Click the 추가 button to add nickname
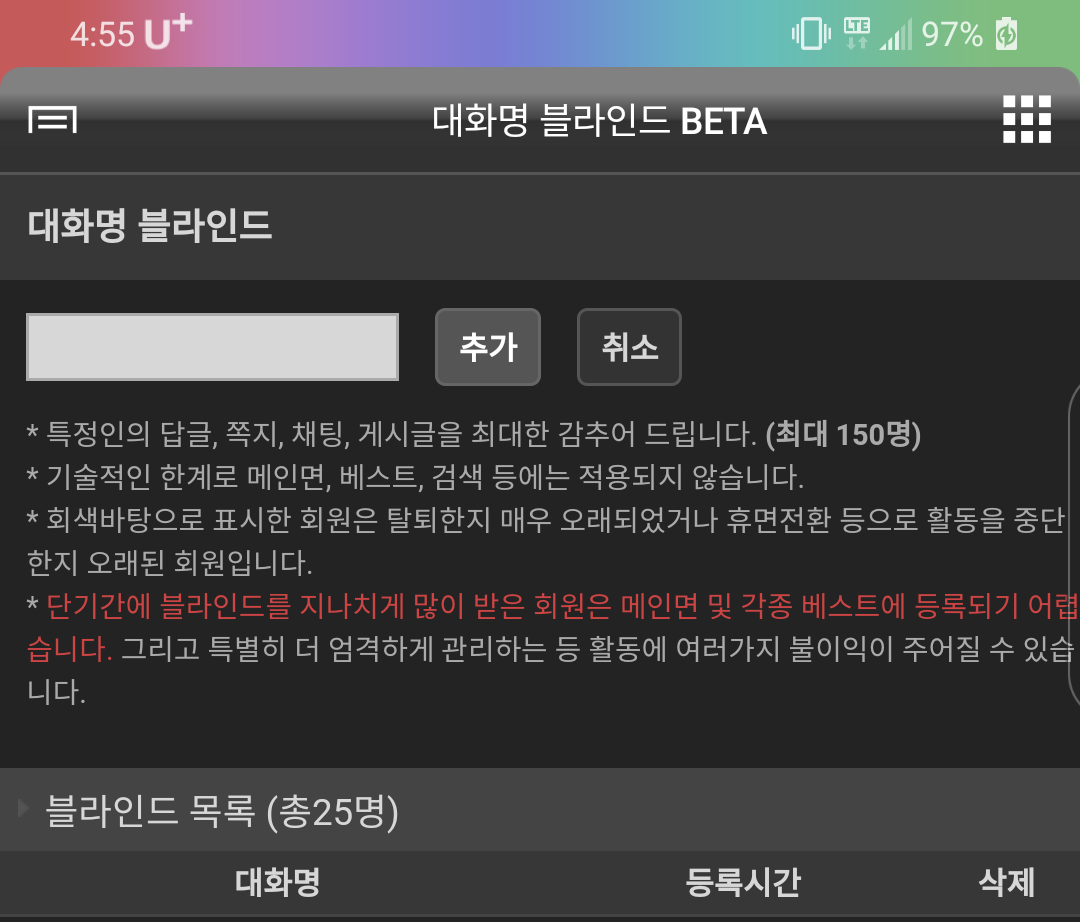1080x922 pixels. [488, 347]
